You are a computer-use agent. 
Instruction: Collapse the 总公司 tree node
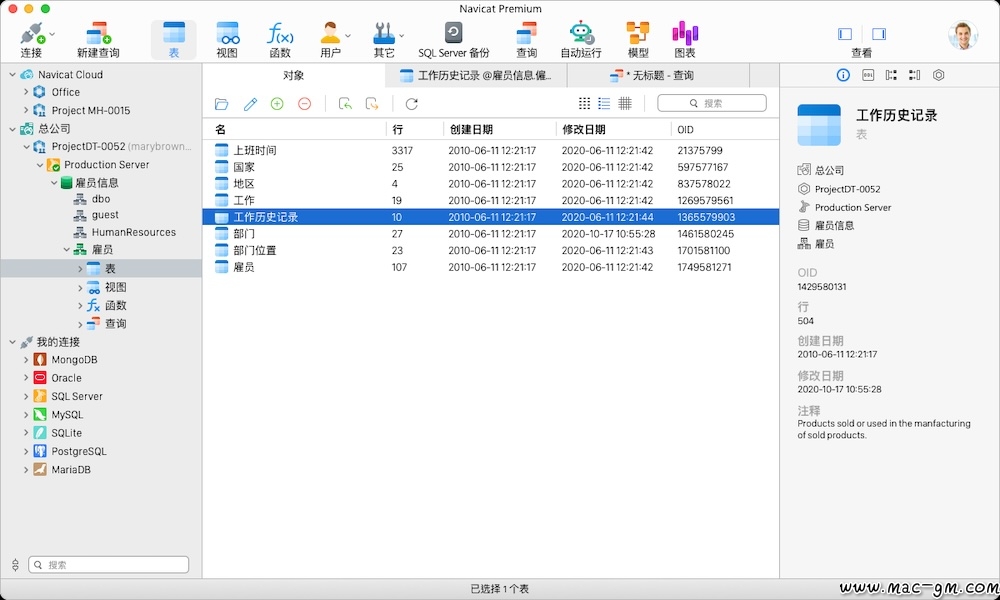click(x=12, y=129)
